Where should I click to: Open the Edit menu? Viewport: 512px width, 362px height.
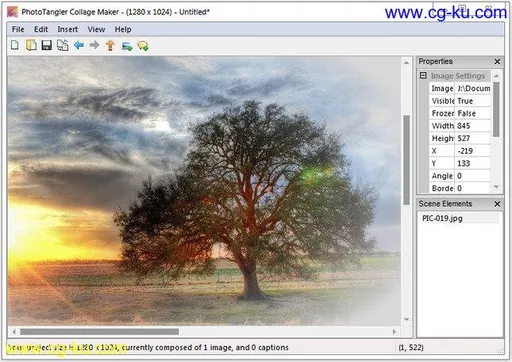point(41,29)
